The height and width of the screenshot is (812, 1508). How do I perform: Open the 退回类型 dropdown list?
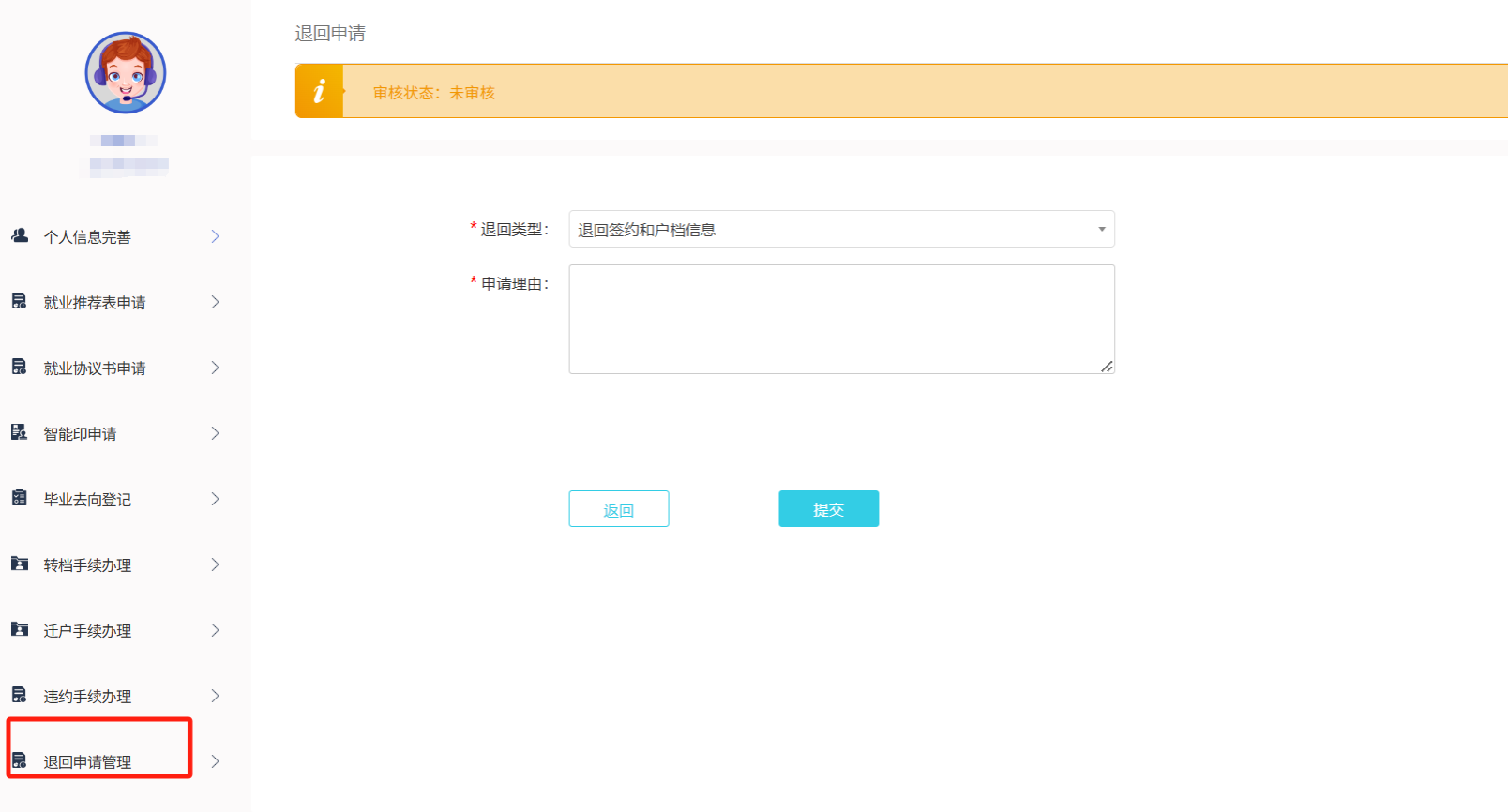(841, 229)
